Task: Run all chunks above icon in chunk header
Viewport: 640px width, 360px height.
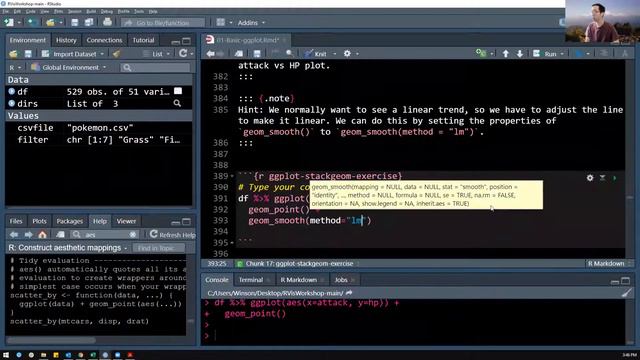Action: click(602, 178)
